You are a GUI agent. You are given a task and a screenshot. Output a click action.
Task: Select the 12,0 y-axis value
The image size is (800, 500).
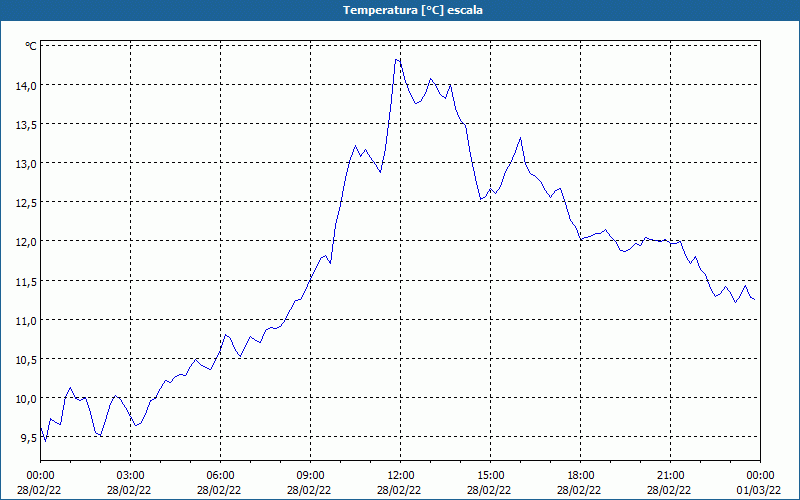(x=26, y=242)
